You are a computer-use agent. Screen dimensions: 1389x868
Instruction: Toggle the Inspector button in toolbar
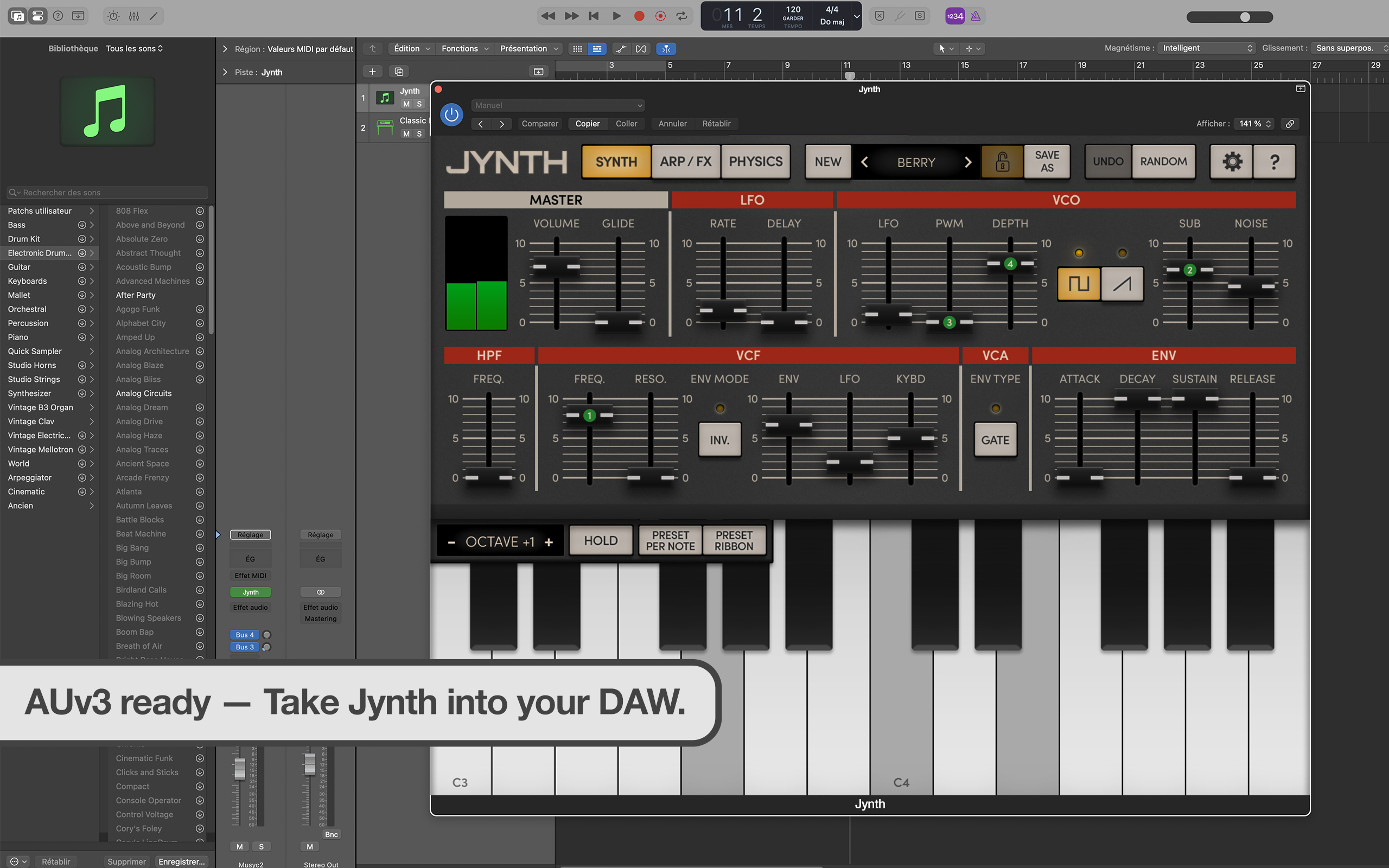pyautogui.click(x=38, y=16)
